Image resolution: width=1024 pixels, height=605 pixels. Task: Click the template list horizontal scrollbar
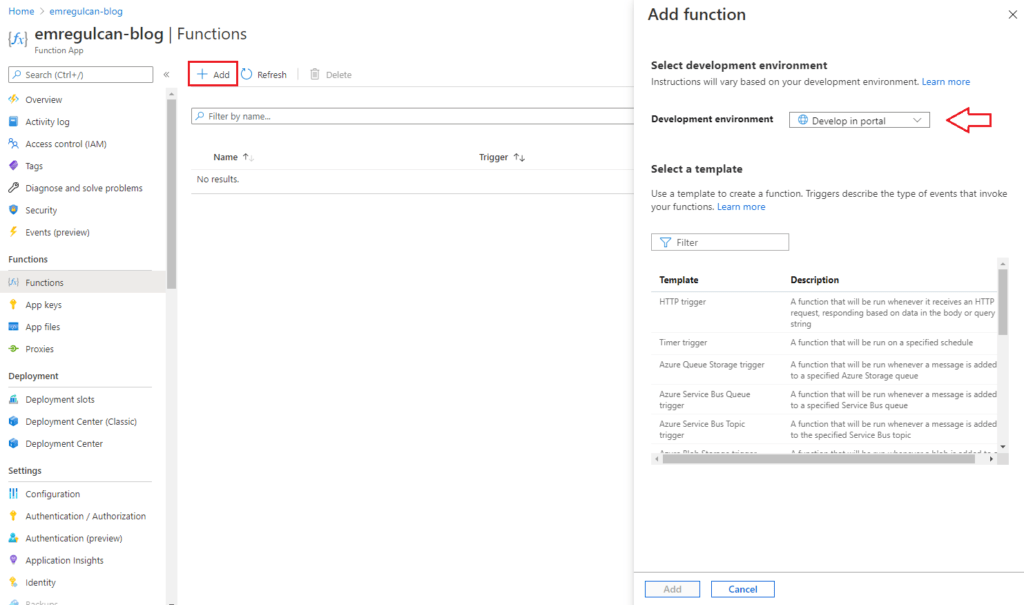(x=819, y=459)
